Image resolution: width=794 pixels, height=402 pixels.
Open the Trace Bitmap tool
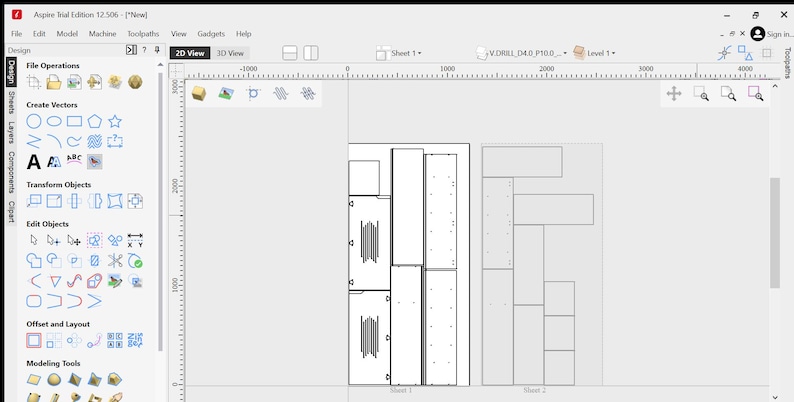(x=95, y=162)
